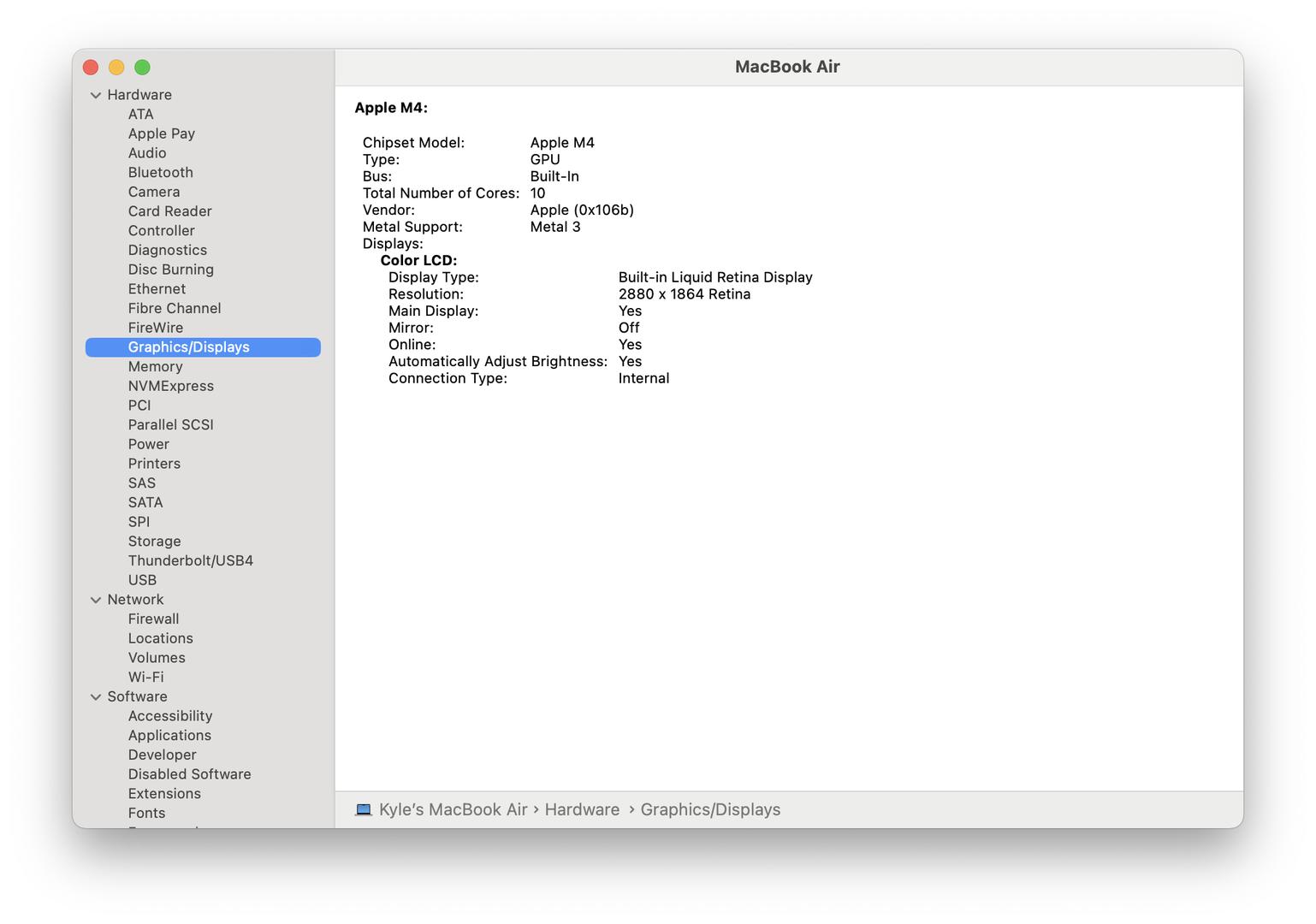Collapse the Network category chevron
Viewport: 1316px width, 924px height.
point(96,600)
